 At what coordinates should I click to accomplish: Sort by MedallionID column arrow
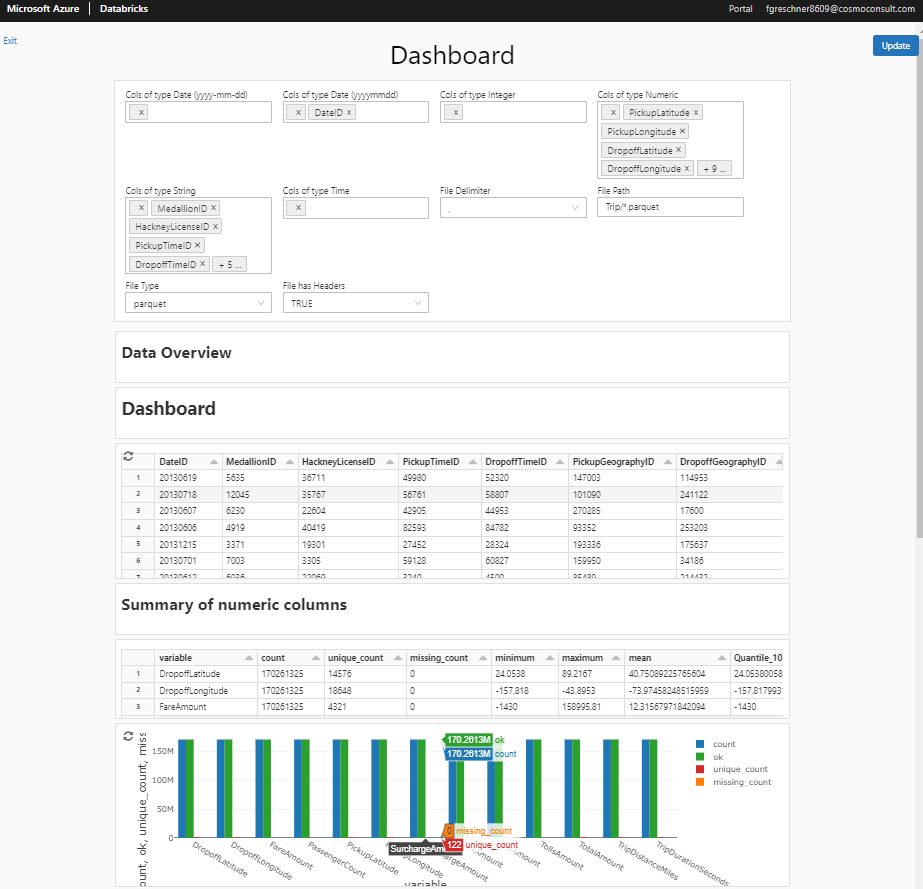point(290,462)
